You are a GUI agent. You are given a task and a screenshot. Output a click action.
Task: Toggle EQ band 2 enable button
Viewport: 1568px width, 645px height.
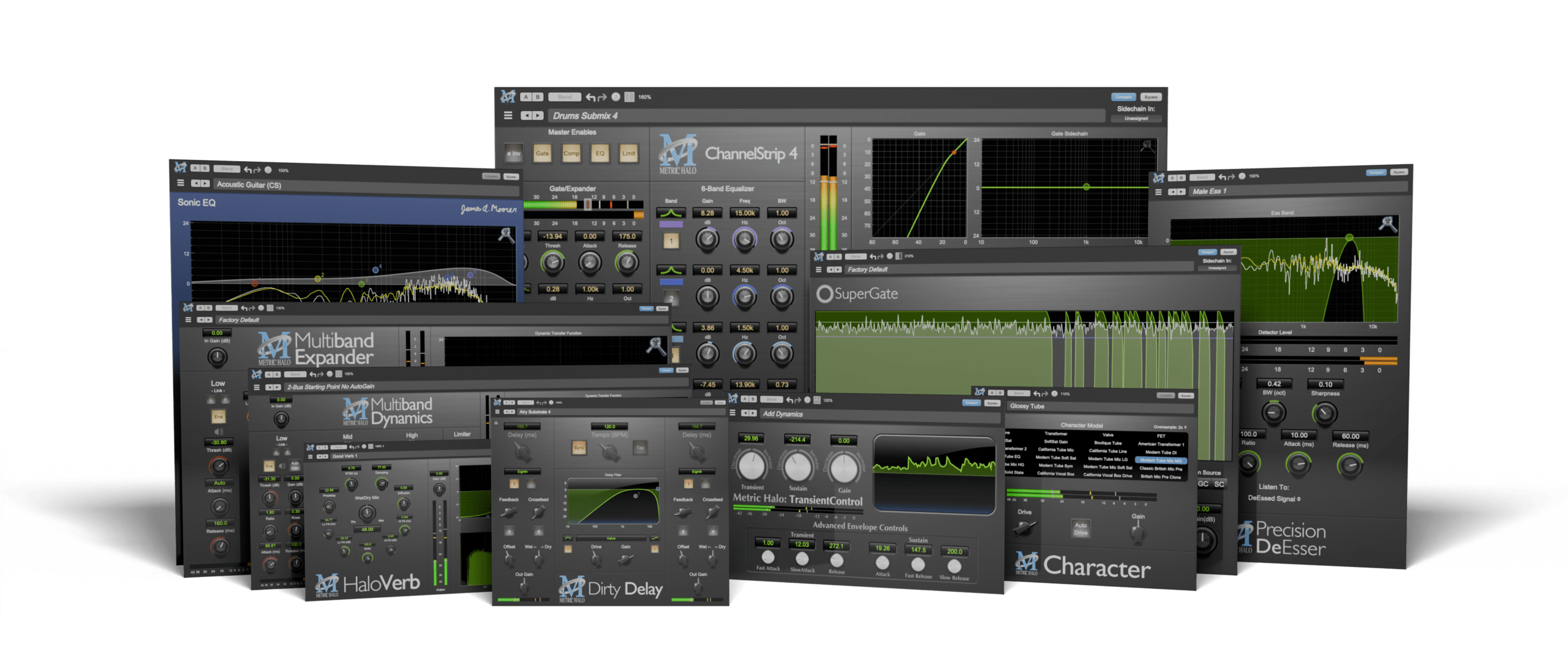671,299
